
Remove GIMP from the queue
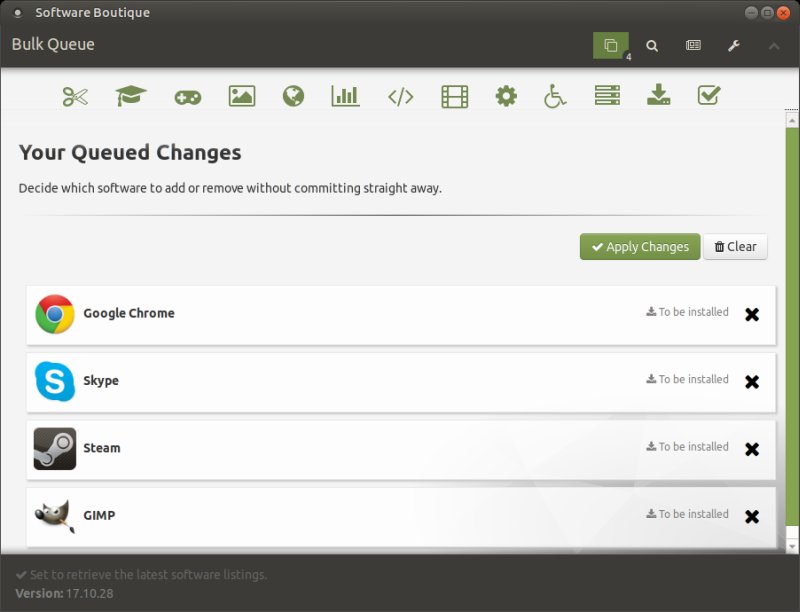click(x=752, y=517)
